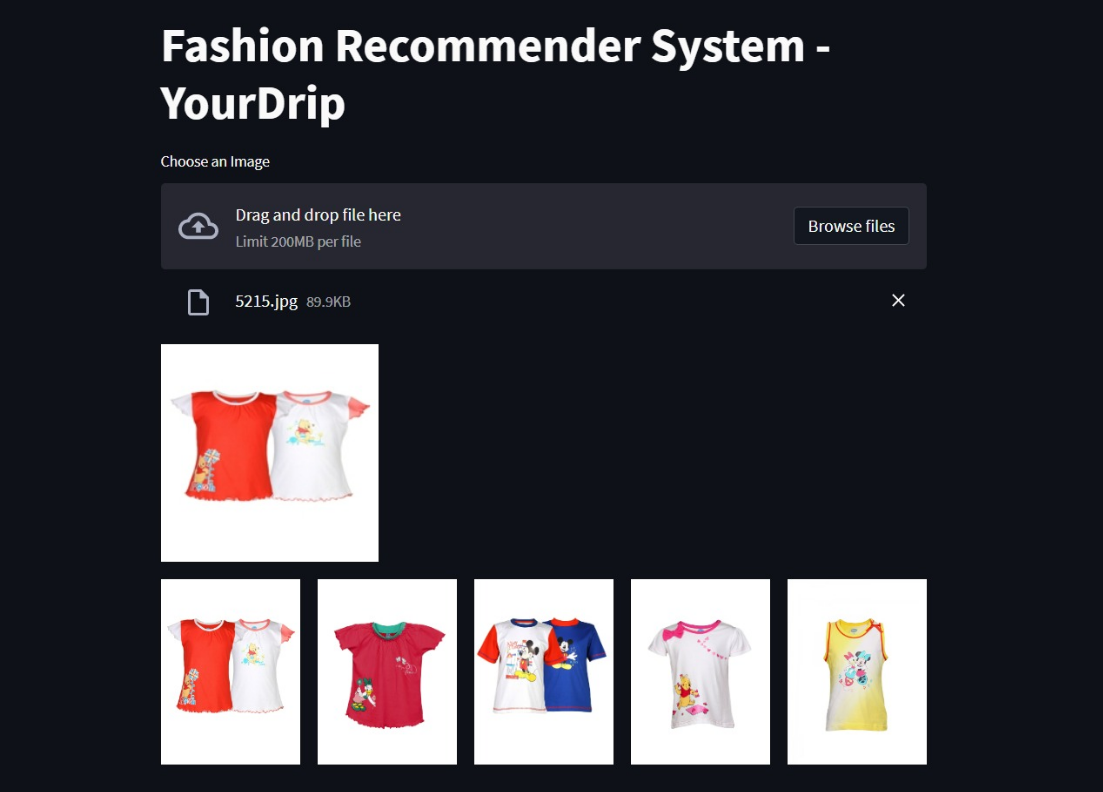Click the 'Drag and drop file here' text
Image resolution: width=1103 pixels, height=792 pixels.
tap(318, 215)
